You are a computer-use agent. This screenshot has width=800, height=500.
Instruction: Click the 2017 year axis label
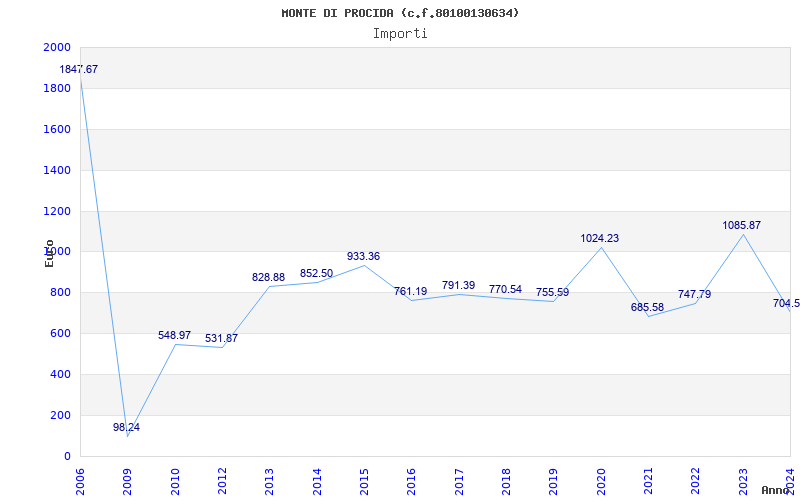(x=459, y=482)
